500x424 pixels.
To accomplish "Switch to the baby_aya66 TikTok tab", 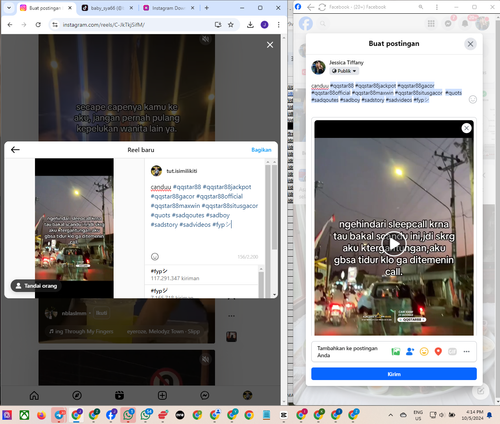I will coord(107,8).
